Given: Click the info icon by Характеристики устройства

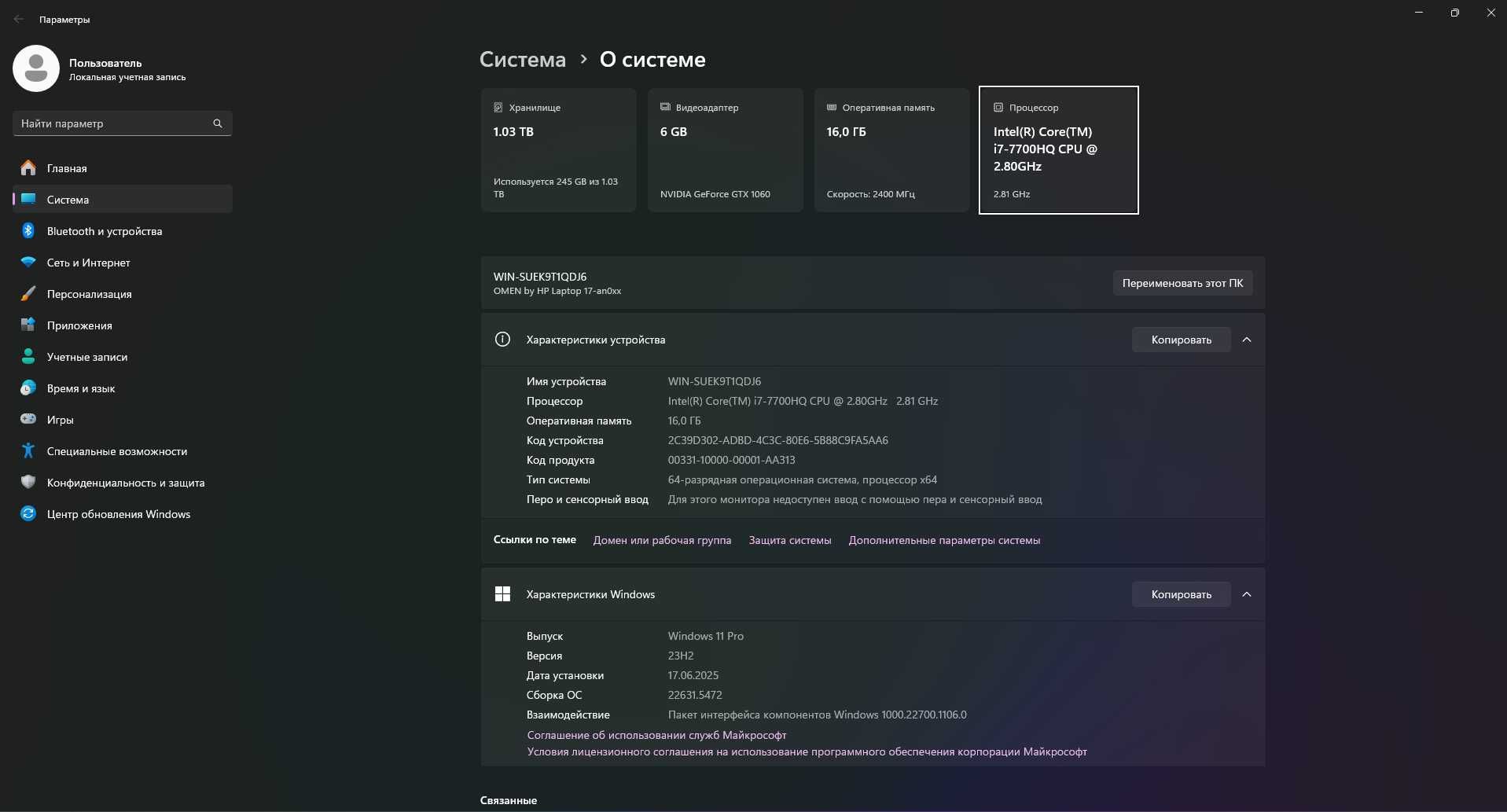Looking at the screenshot, I should coord(502,339).
